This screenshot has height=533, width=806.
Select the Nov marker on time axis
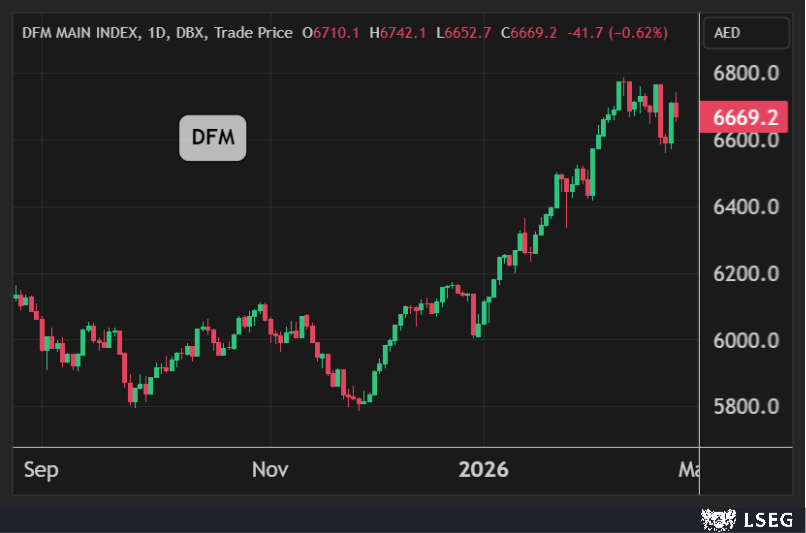point(270,469)
